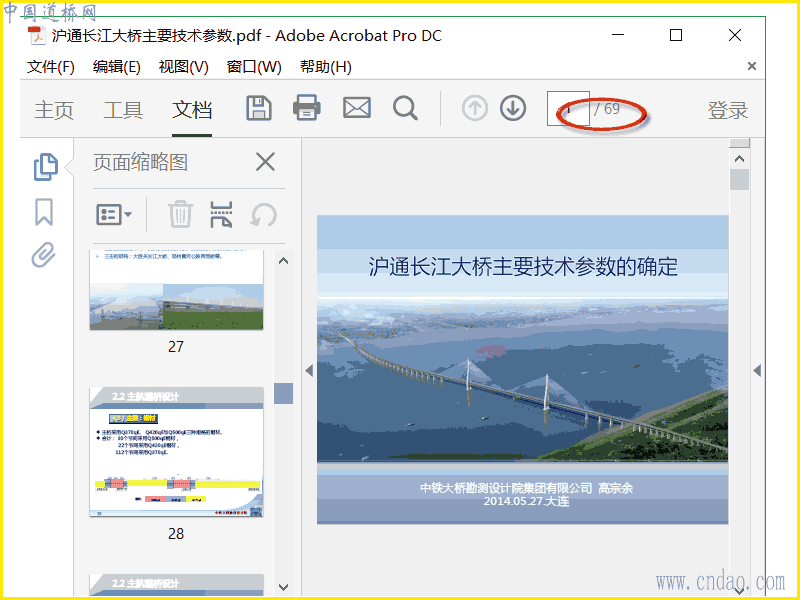Click thumbnail page label 27
The image size is (800, 600).
176,347
